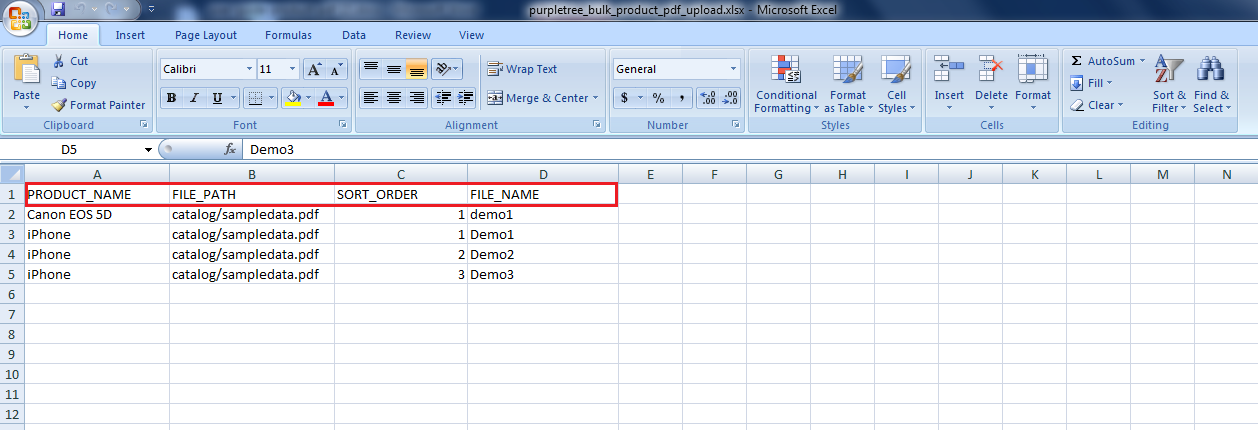The width and height of the screenshot is (1258, 430).
Task: Decrease decimal places
Action: (x=730, y=98)
